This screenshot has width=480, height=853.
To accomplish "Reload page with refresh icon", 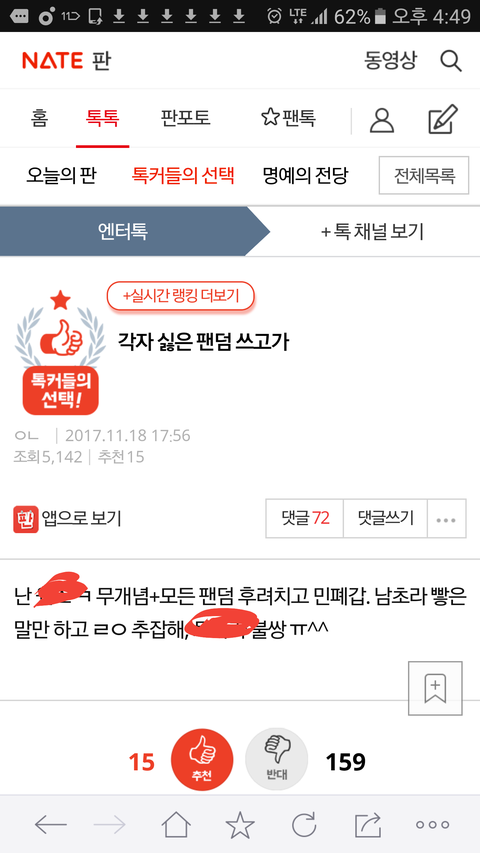I will tap(304, 825).
